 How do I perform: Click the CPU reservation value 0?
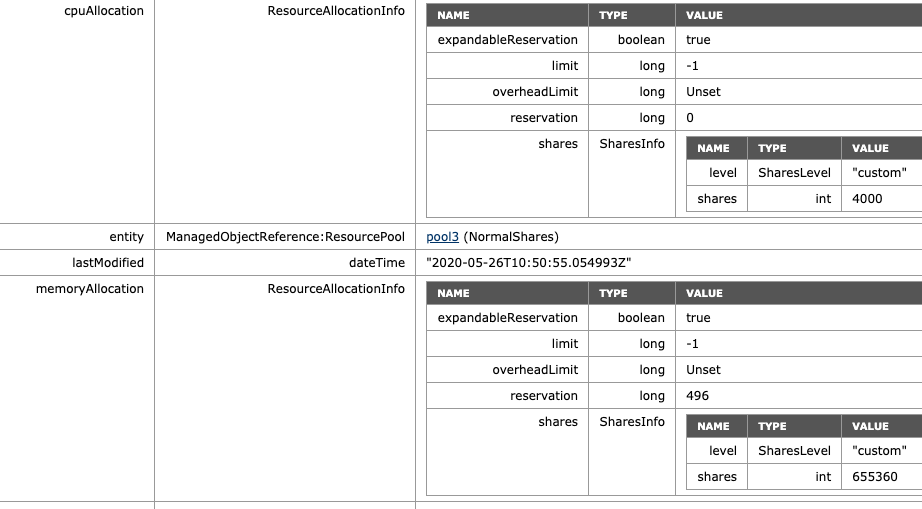click(690, 118)
